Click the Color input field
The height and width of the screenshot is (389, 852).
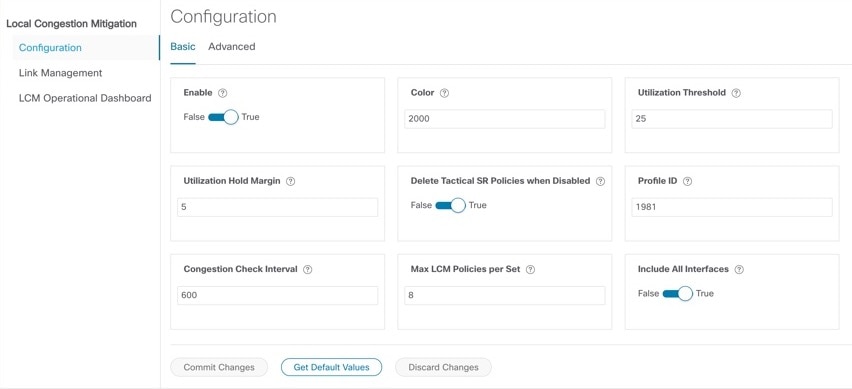505,119
